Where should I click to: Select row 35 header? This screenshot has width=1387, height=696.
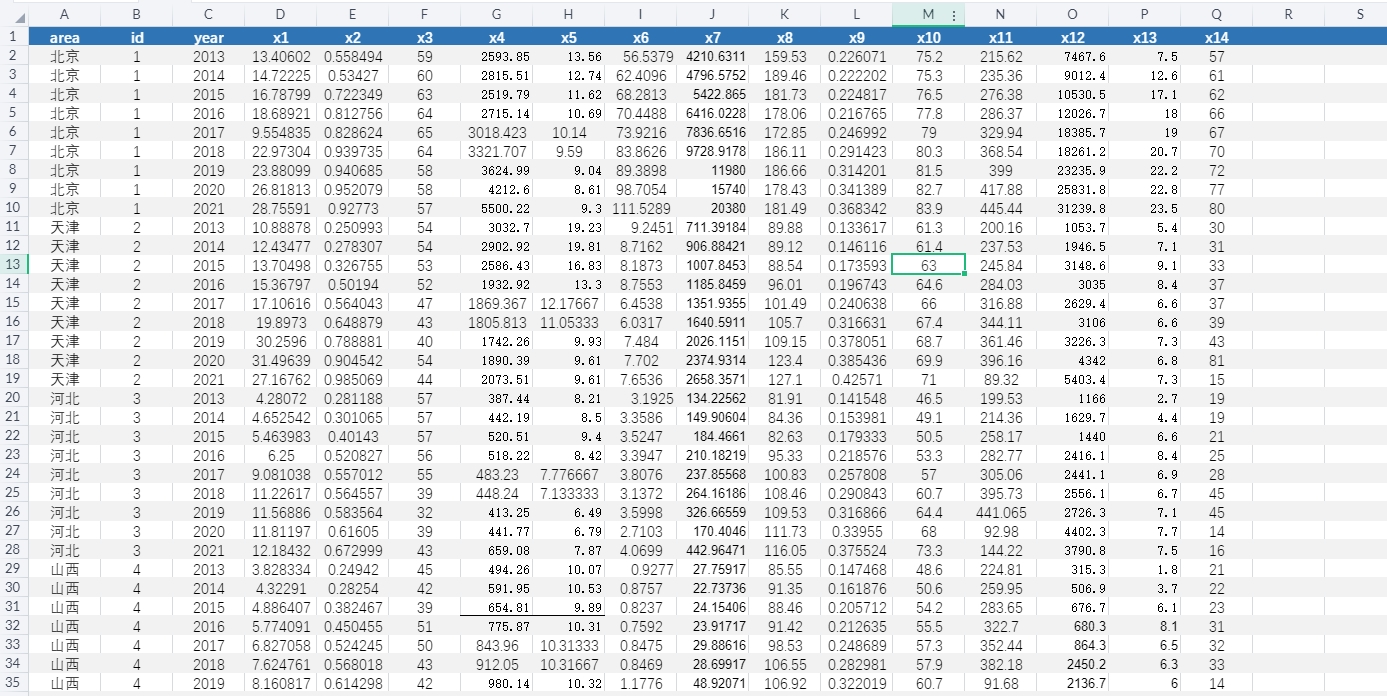pyautogui.click(x=14, y=683)
